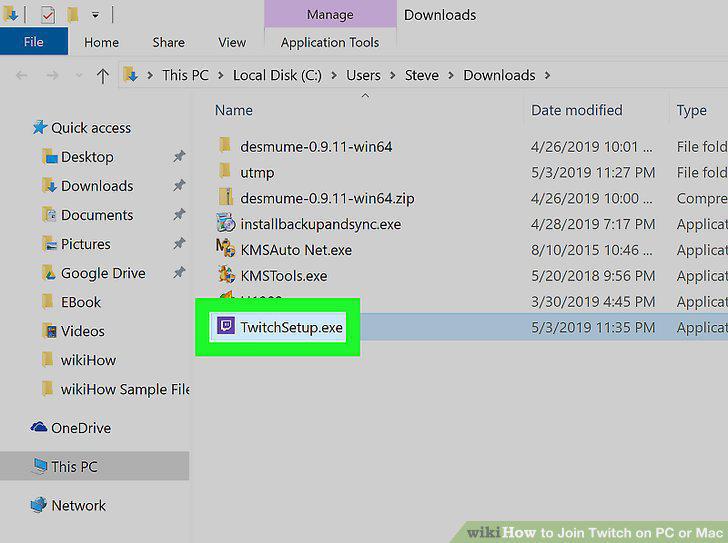Expand chevron after Users breadcrumb
Image resolution: width=728 pixels, height=543 pixels.
[x=393, y=75]
